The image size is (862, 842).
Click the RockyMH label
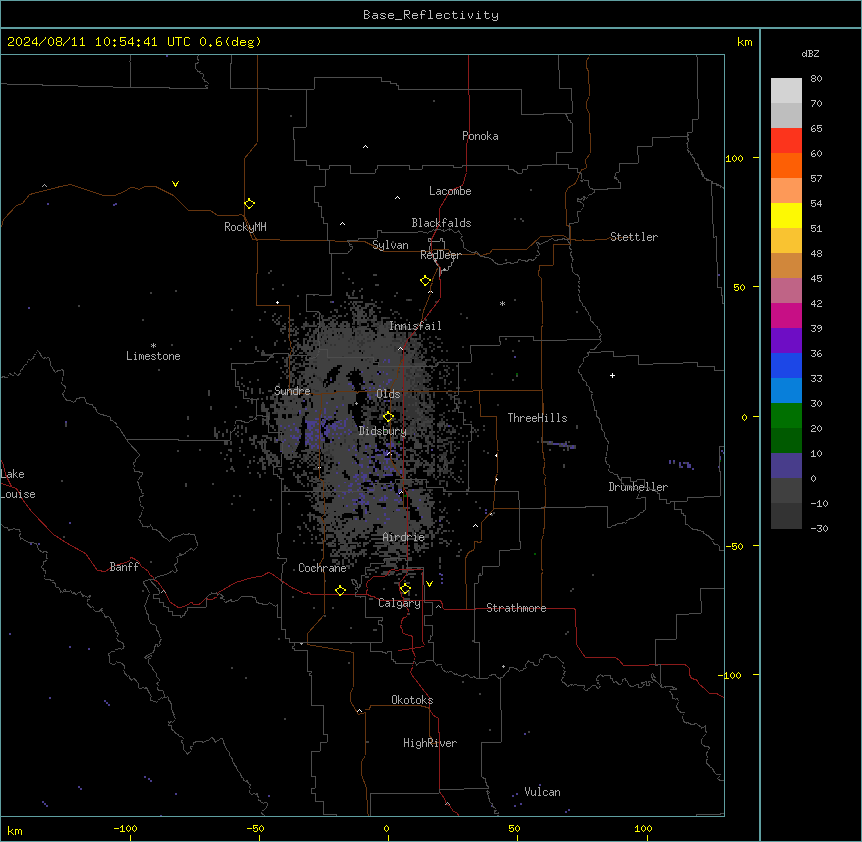pyautogui.click(x=245, y=227)
